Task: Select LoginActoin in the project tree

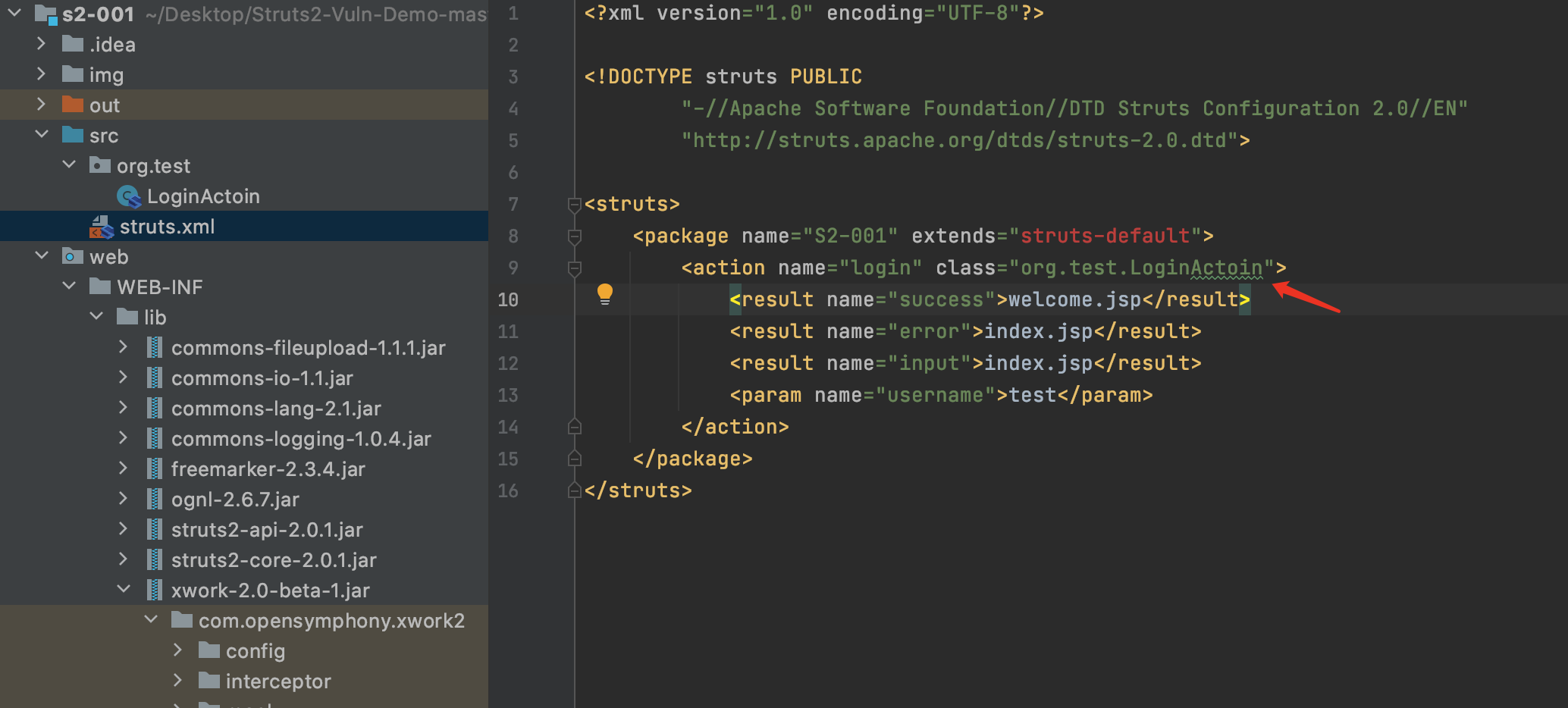Action: (203, 196)
